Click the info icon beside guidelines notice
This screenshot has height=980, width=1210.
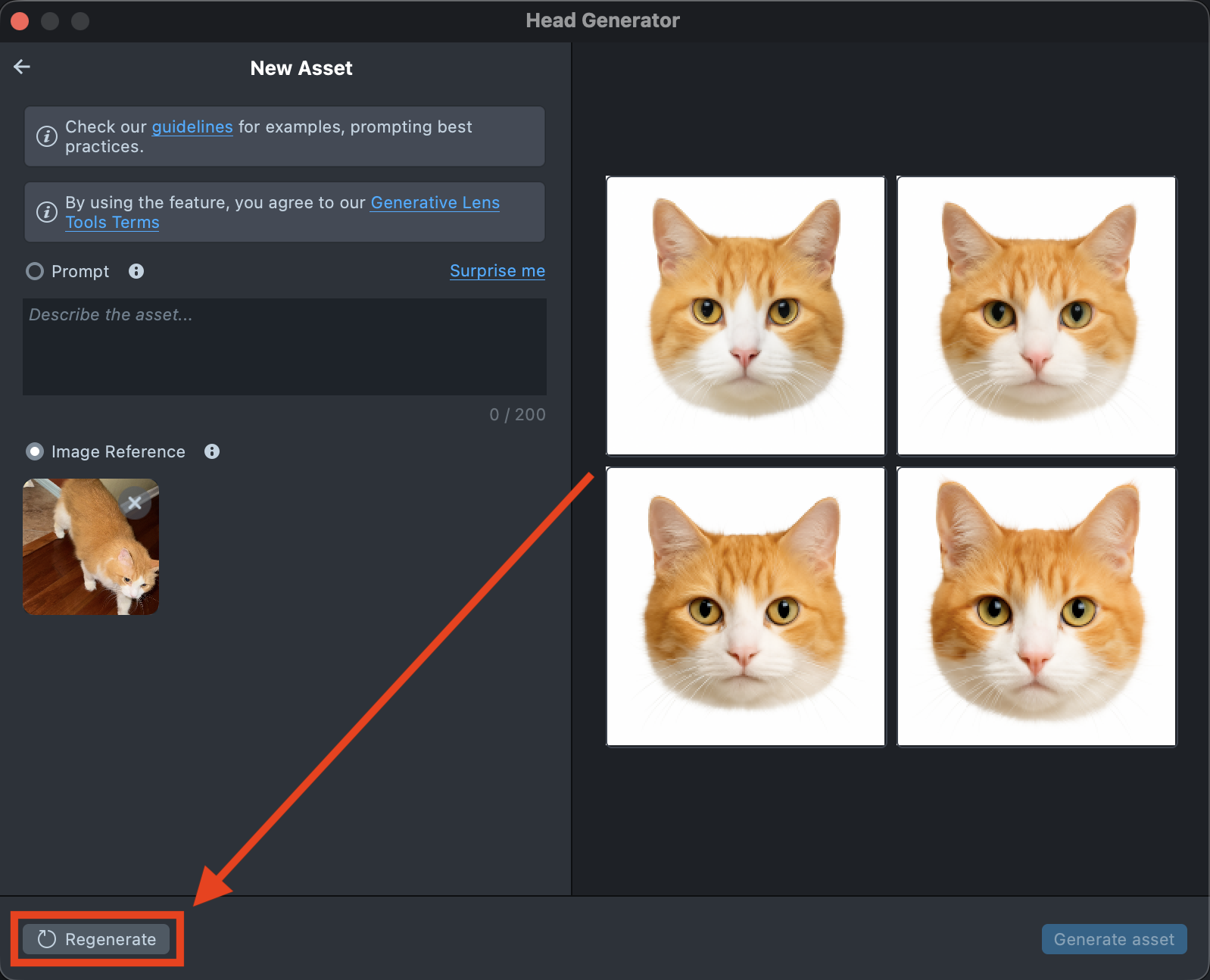coord(47,136)
